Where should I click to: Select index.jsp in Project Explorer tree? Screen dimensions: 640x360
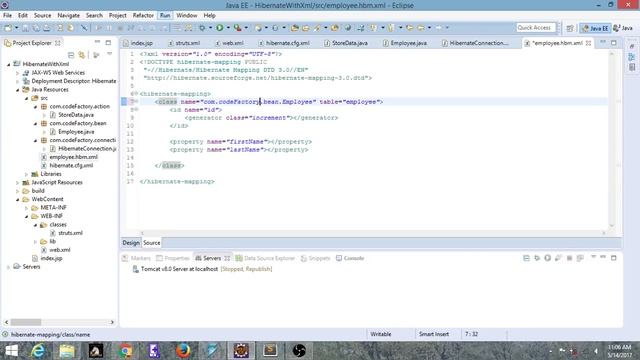tap(51, 258)
